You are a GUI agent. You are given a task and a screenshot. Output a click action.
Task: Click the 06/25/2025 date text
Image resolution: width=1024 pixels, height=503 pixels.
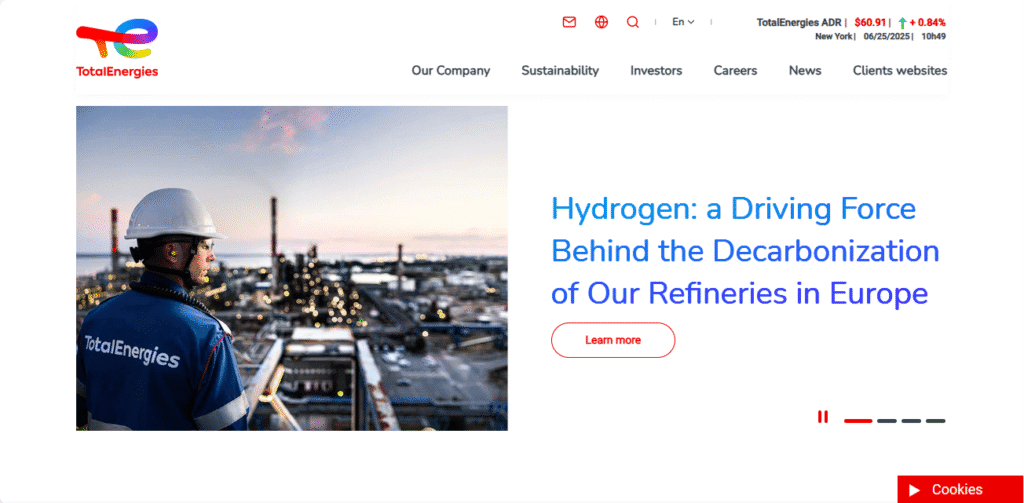coord(887,37)
